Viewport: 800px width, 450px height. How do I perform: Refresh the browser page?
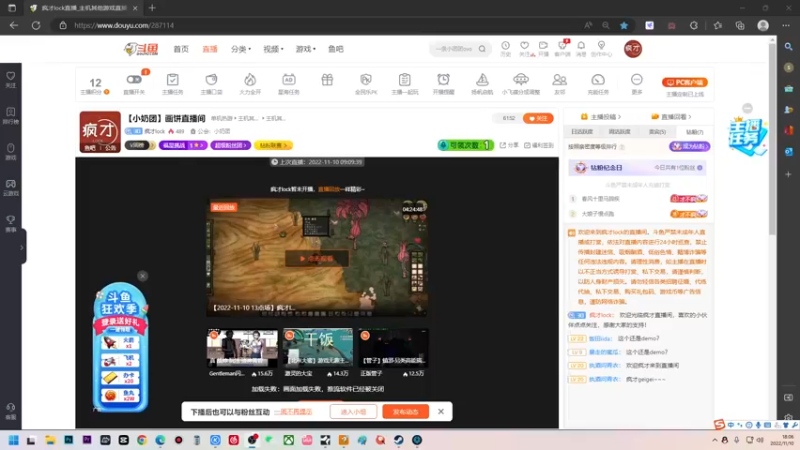point(36,25)
